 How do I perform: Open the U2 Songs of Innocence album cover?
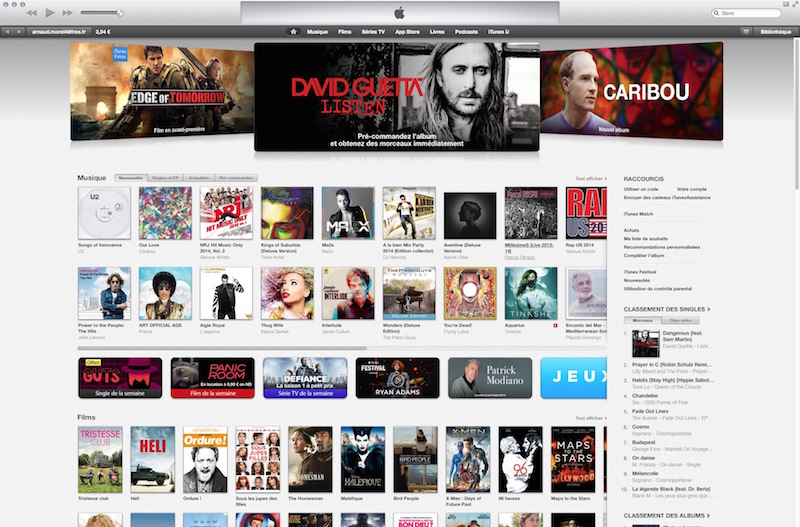coord(104,213)
